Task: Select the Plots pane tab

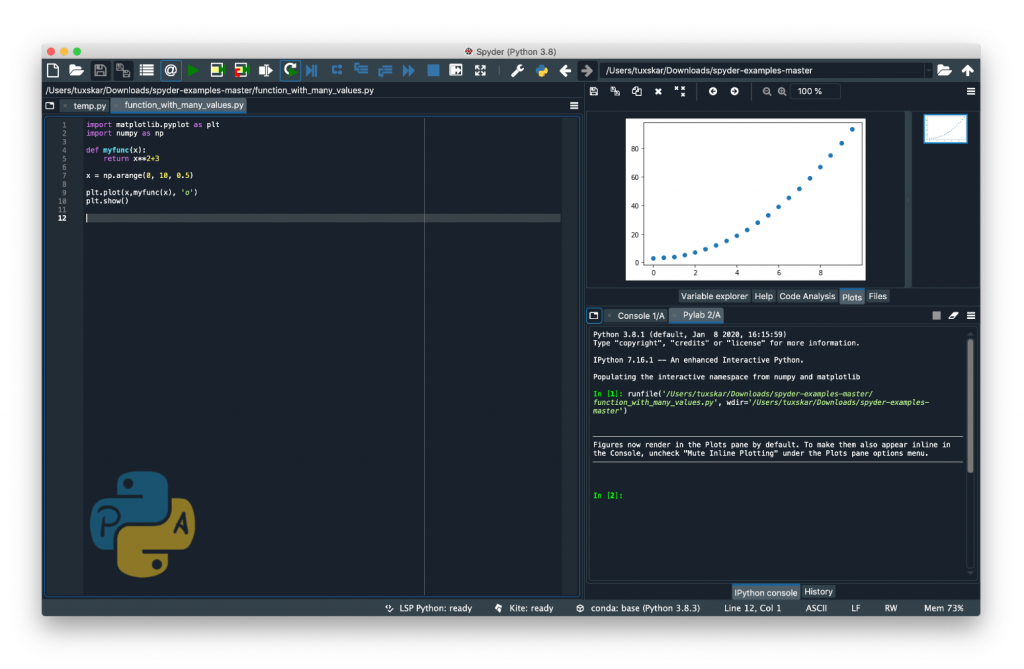Action: pyautogui.click(x=852, y=297)
